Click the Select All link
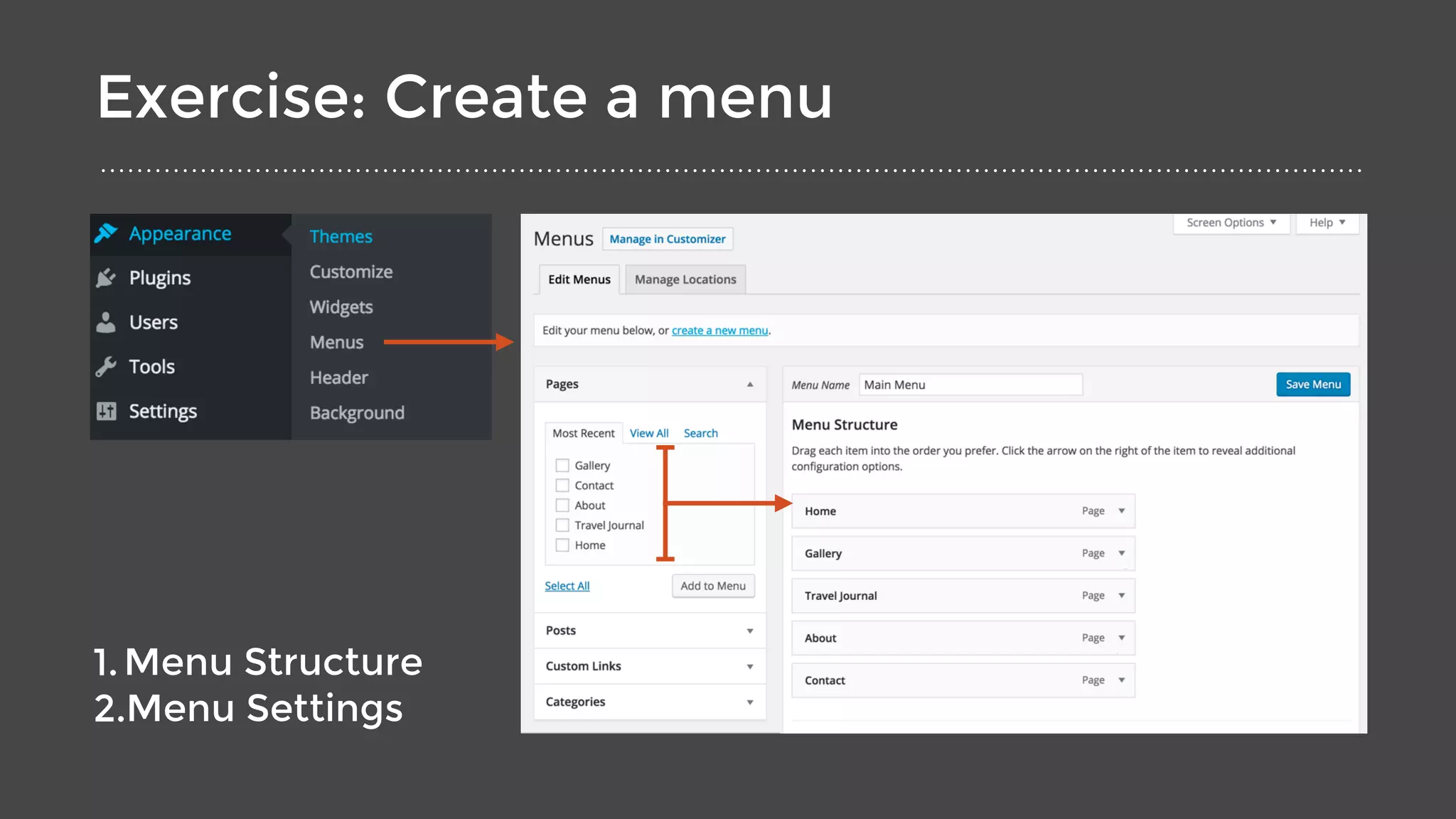 coord(567,586)
